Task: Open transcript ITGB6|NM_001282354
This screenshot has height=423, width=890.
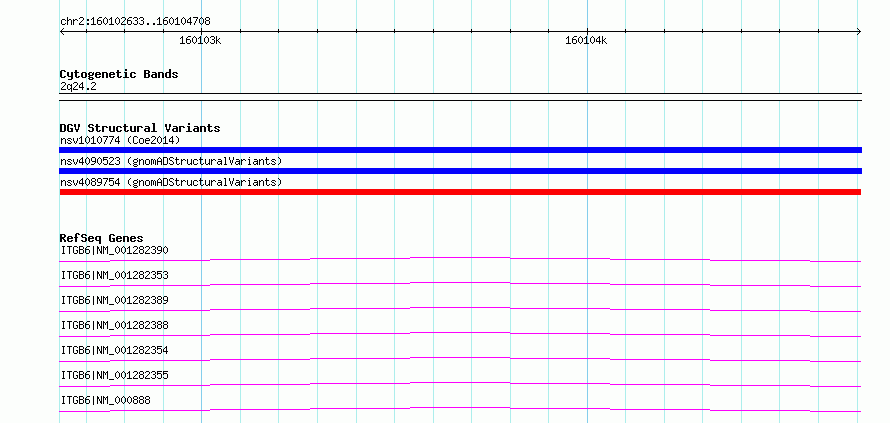Action: click(x=115, y=350)
